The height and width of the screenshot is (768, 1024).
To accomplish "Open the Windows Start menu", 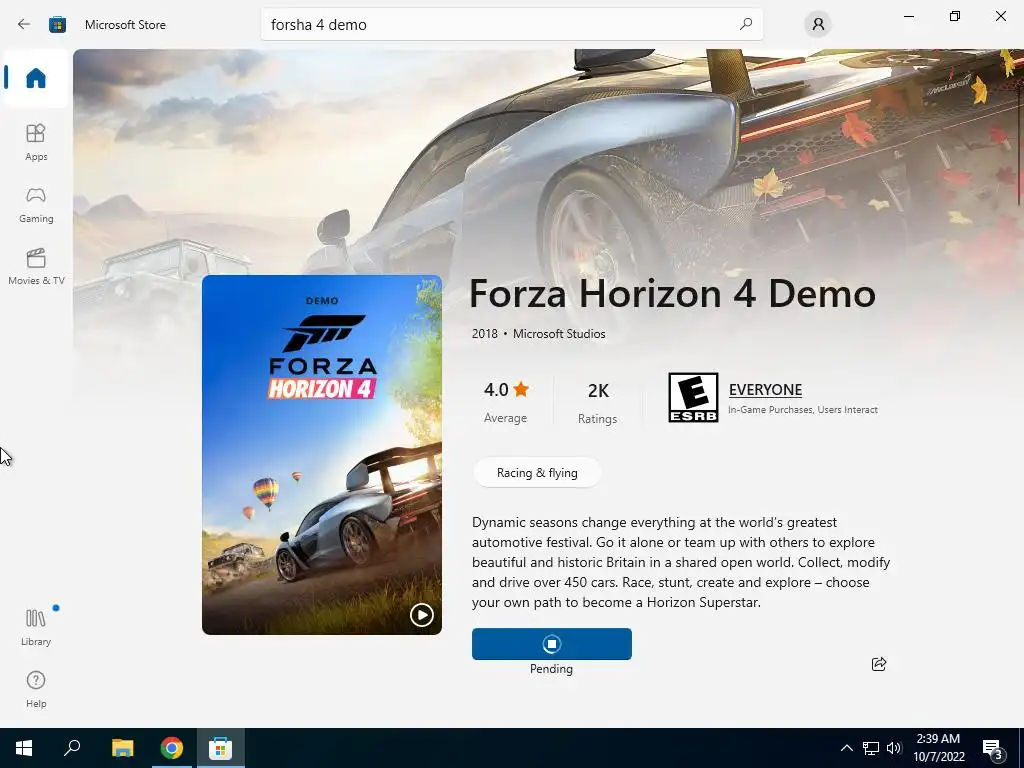I will (24, 748).
